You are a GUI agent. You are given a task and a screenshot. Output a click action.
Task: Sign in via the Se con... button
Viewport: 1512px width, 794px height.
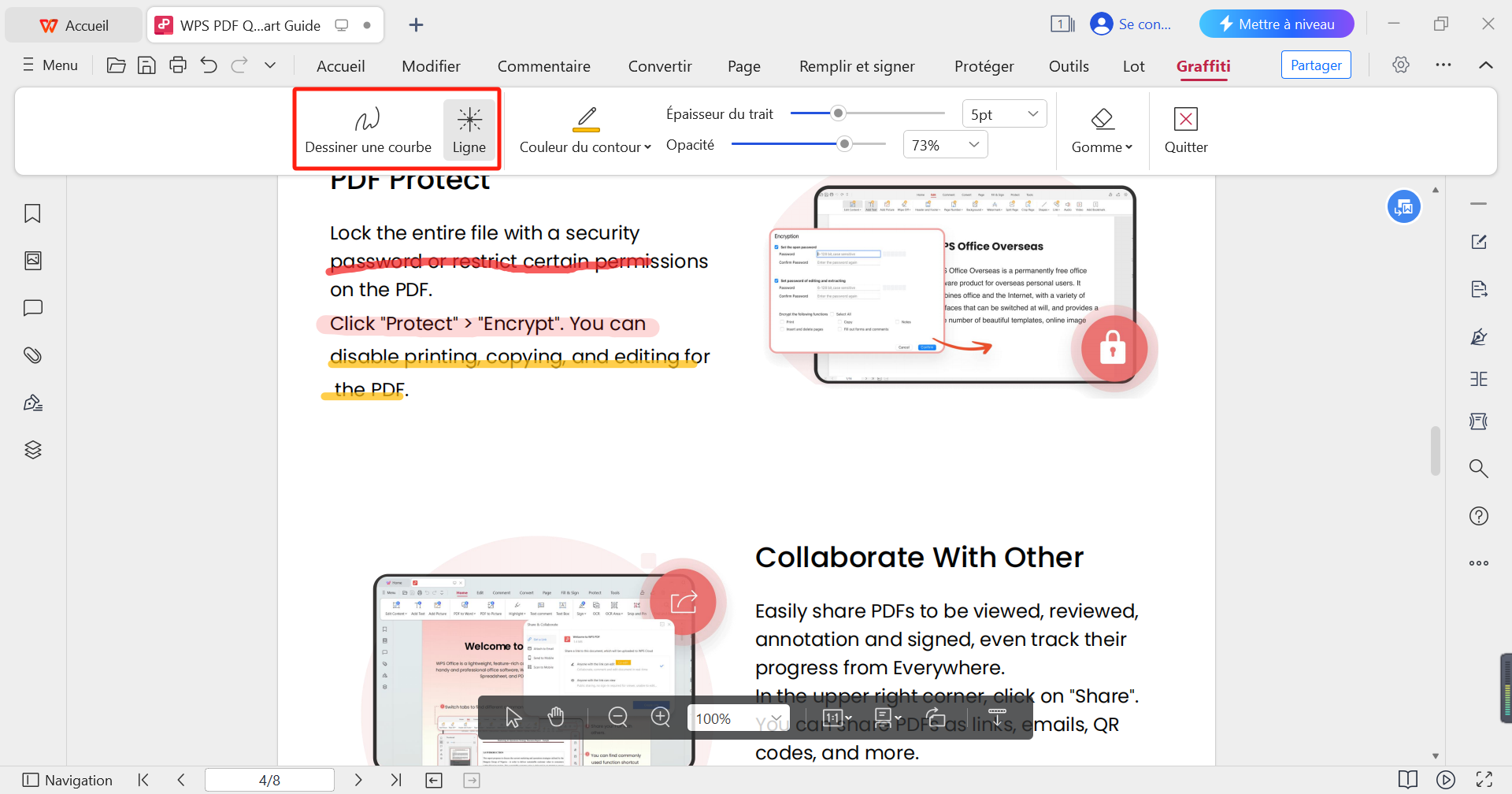[1131, 24]
